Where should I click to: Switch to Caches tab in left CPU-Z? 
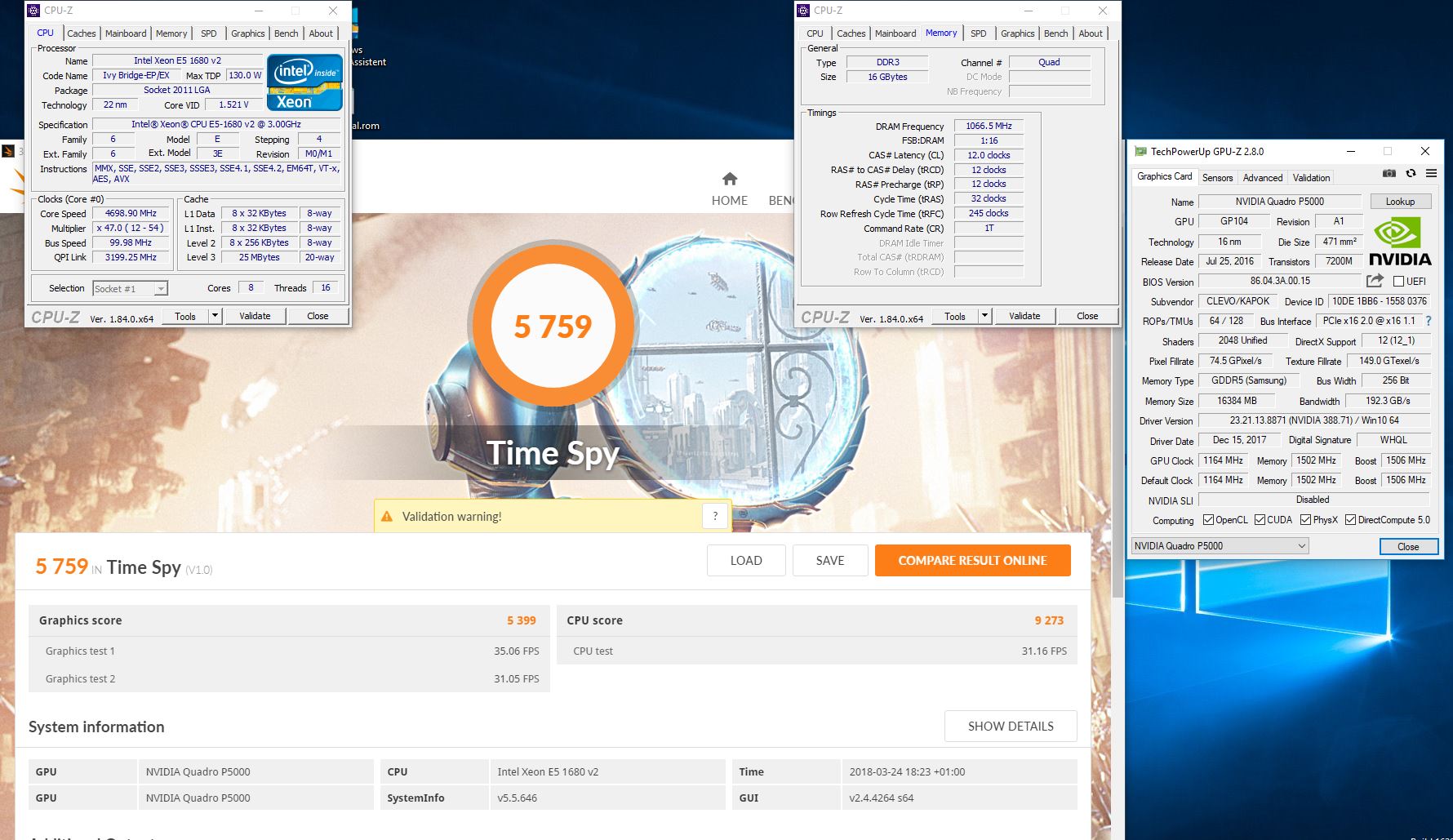point(82,33)
